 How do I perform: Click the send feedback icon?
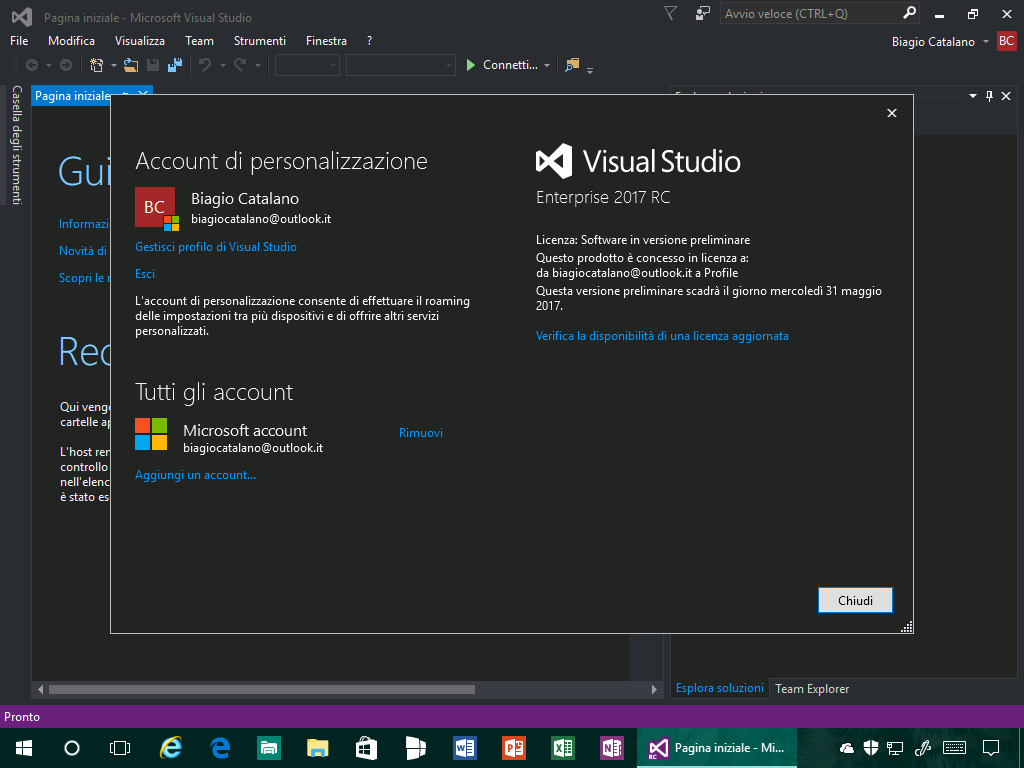702,13
